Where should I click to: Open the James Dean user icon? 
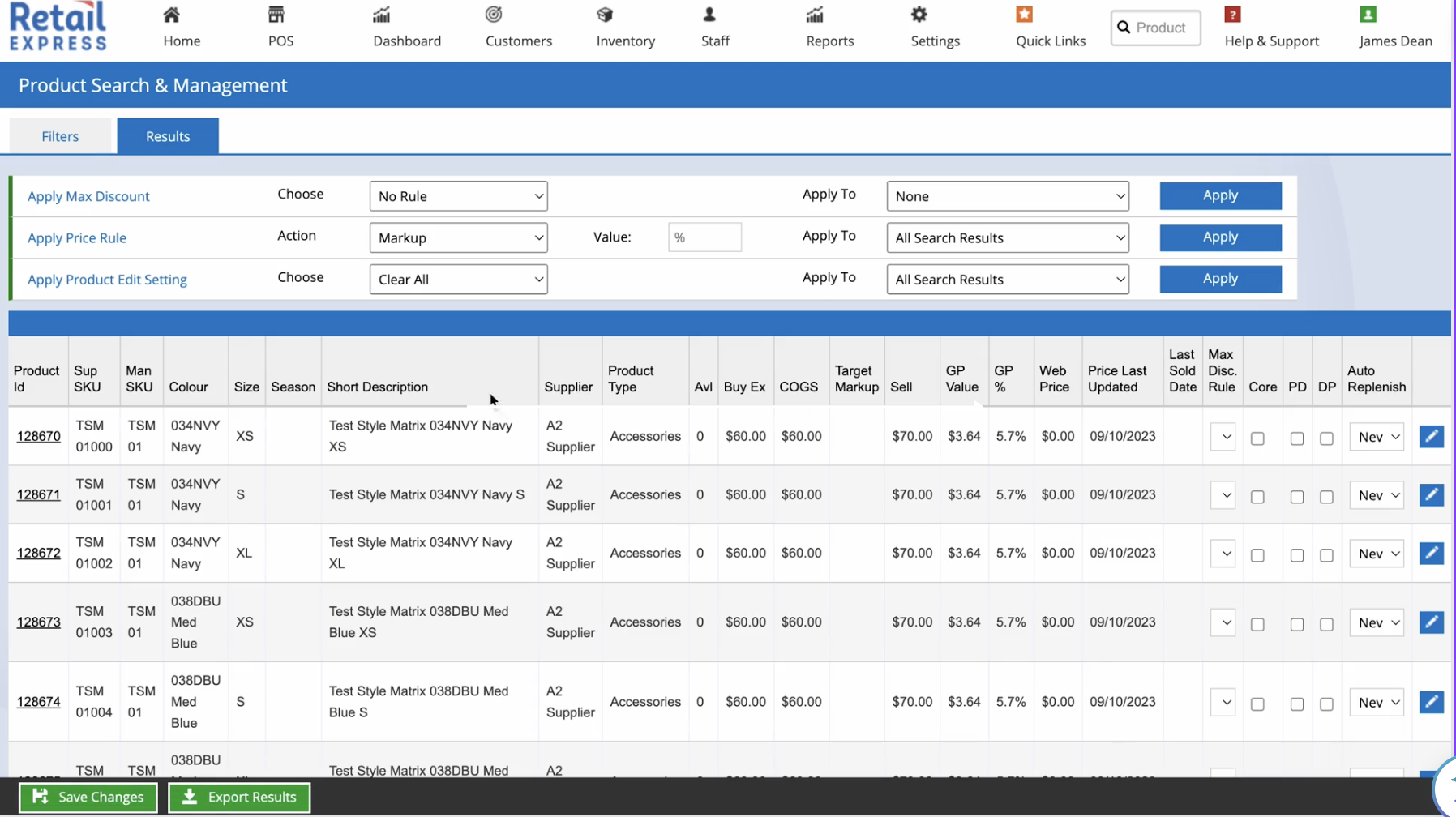[1368, 15]
